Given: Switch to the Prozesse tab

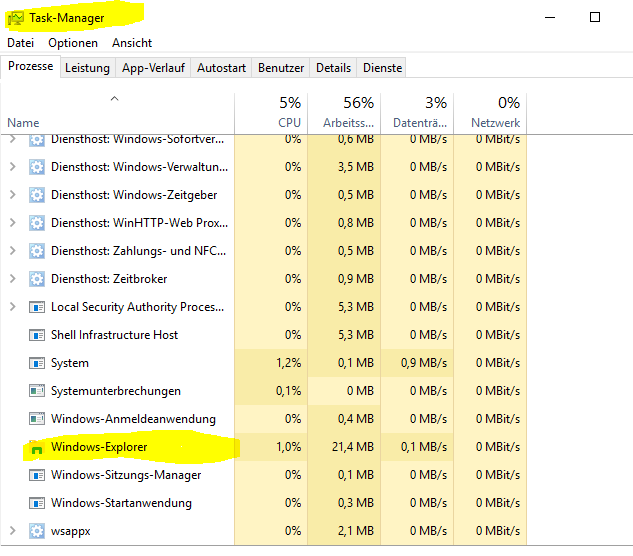Looking at the screenshot, I should coord(31,66).
